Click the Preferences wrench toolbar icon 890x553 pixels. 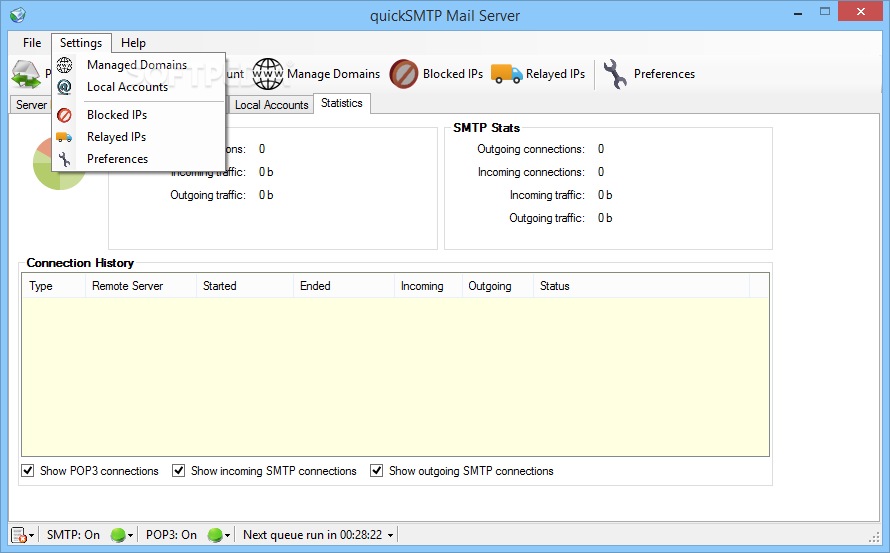pos(615,74)
